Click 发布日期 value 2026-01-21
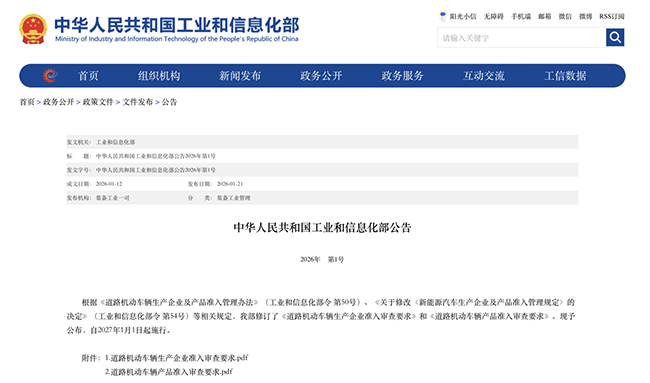Viewport: 650px width, 383px height. click(x=230, y=184)
